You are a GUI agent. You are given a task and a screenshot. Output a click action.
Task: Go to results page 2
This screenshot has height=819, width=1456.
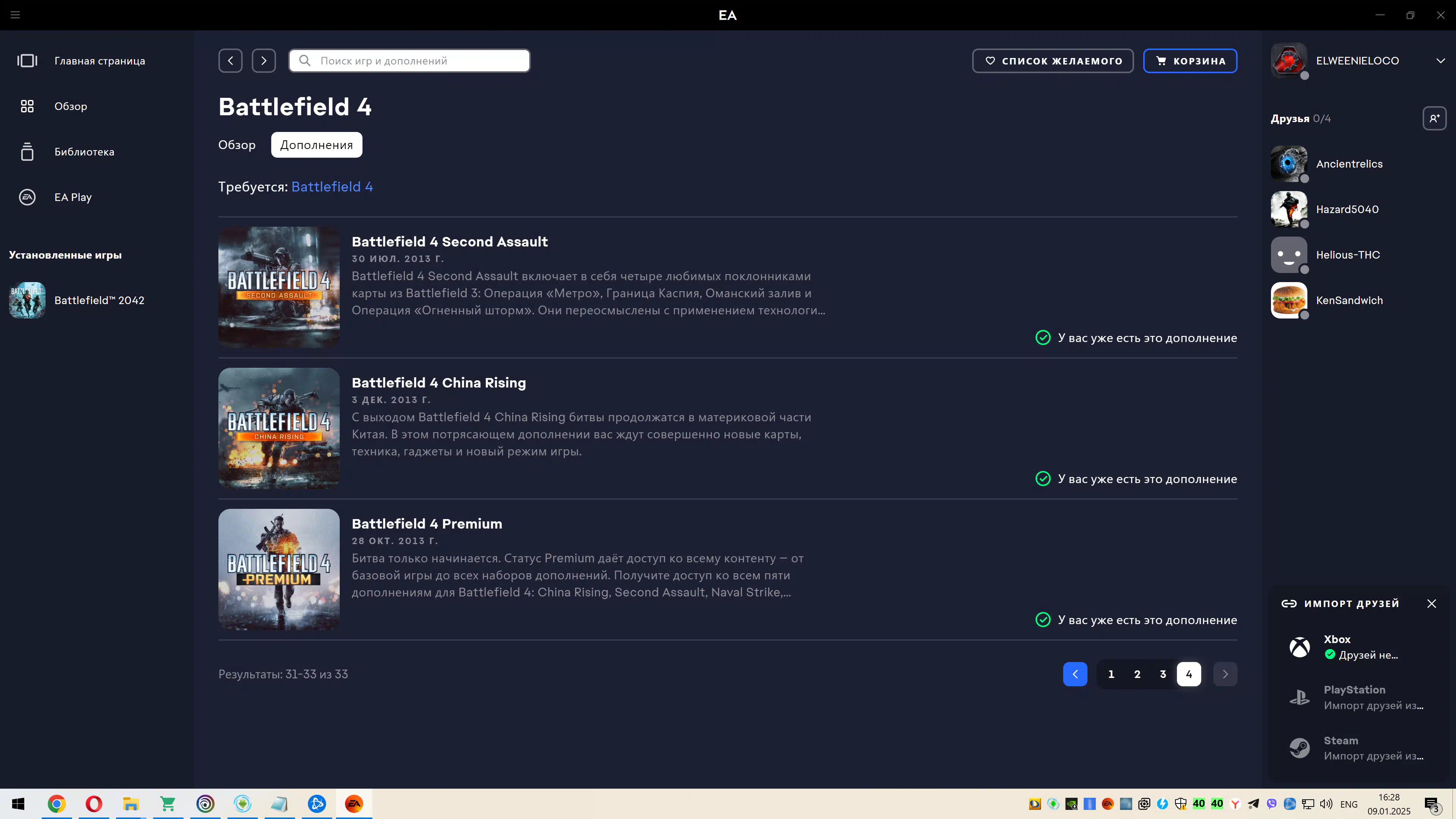(x=1137, y=674)
